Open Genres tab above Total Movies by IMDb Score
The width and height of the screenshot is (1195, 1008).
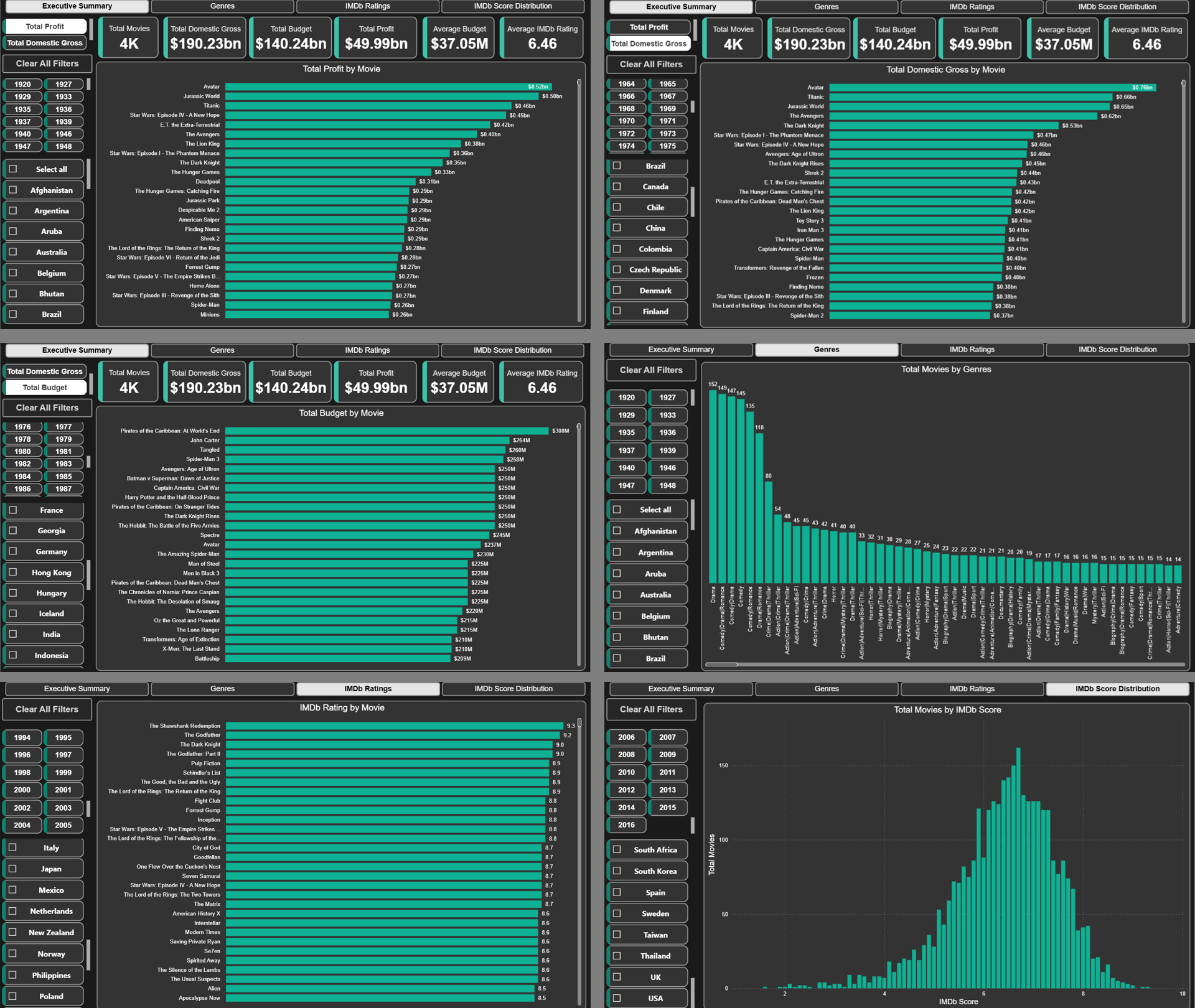[827, 689]
